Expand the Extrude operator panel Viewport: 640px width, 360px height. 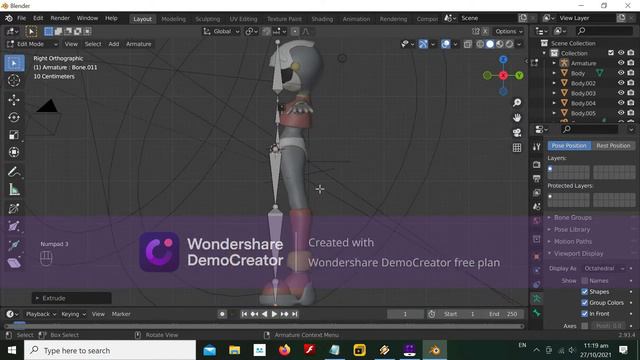coord(71,298)
